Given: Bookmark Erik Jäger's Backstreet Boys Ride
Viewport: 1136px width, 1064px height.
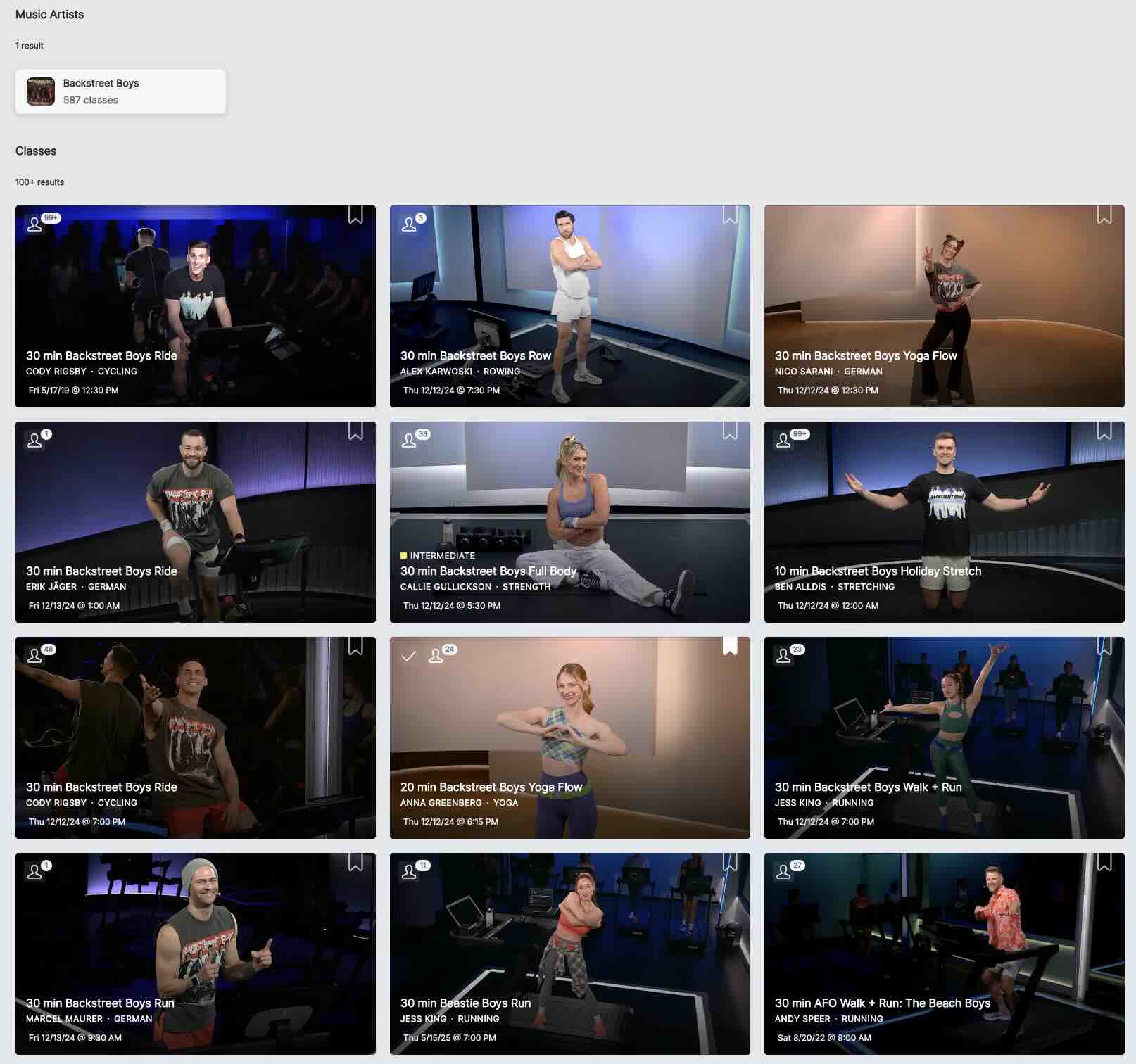Looking at the screenshot, I should coord(355,430).
